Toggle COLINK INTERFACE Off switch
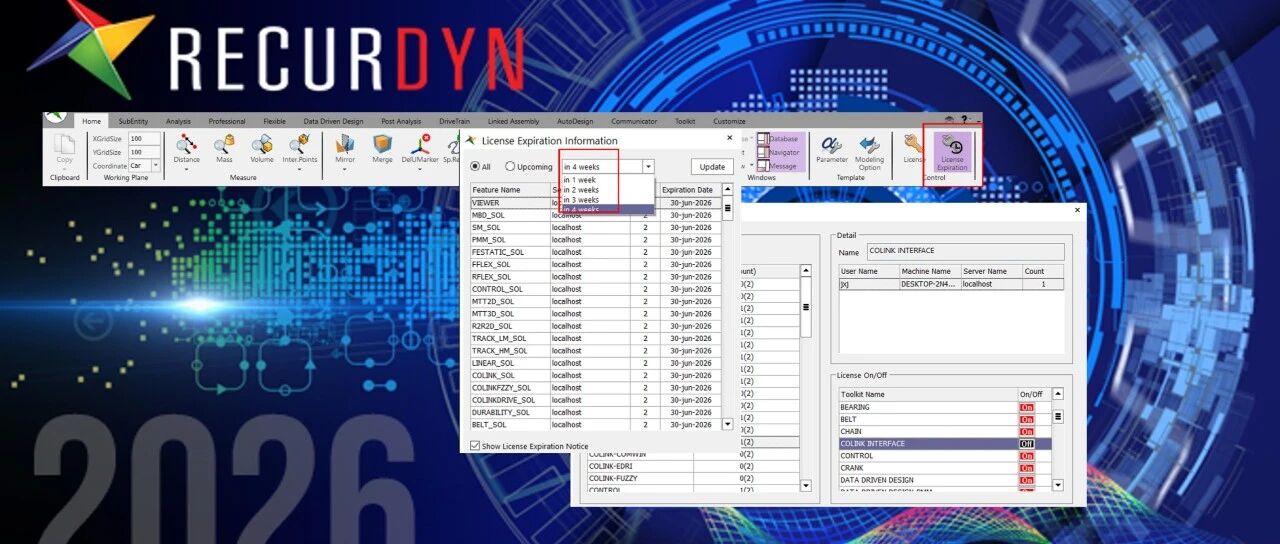 (x=1026, y=444)
